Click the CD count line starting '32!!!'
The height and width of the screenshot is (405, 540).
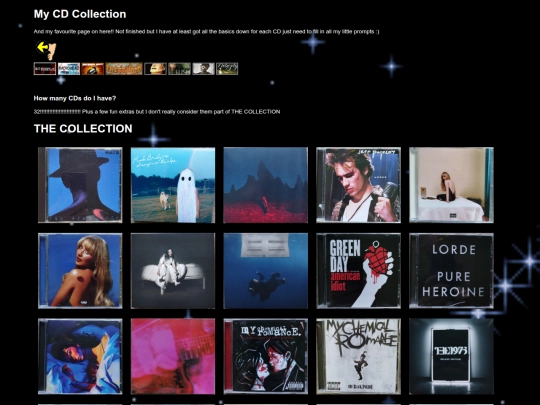157,112
